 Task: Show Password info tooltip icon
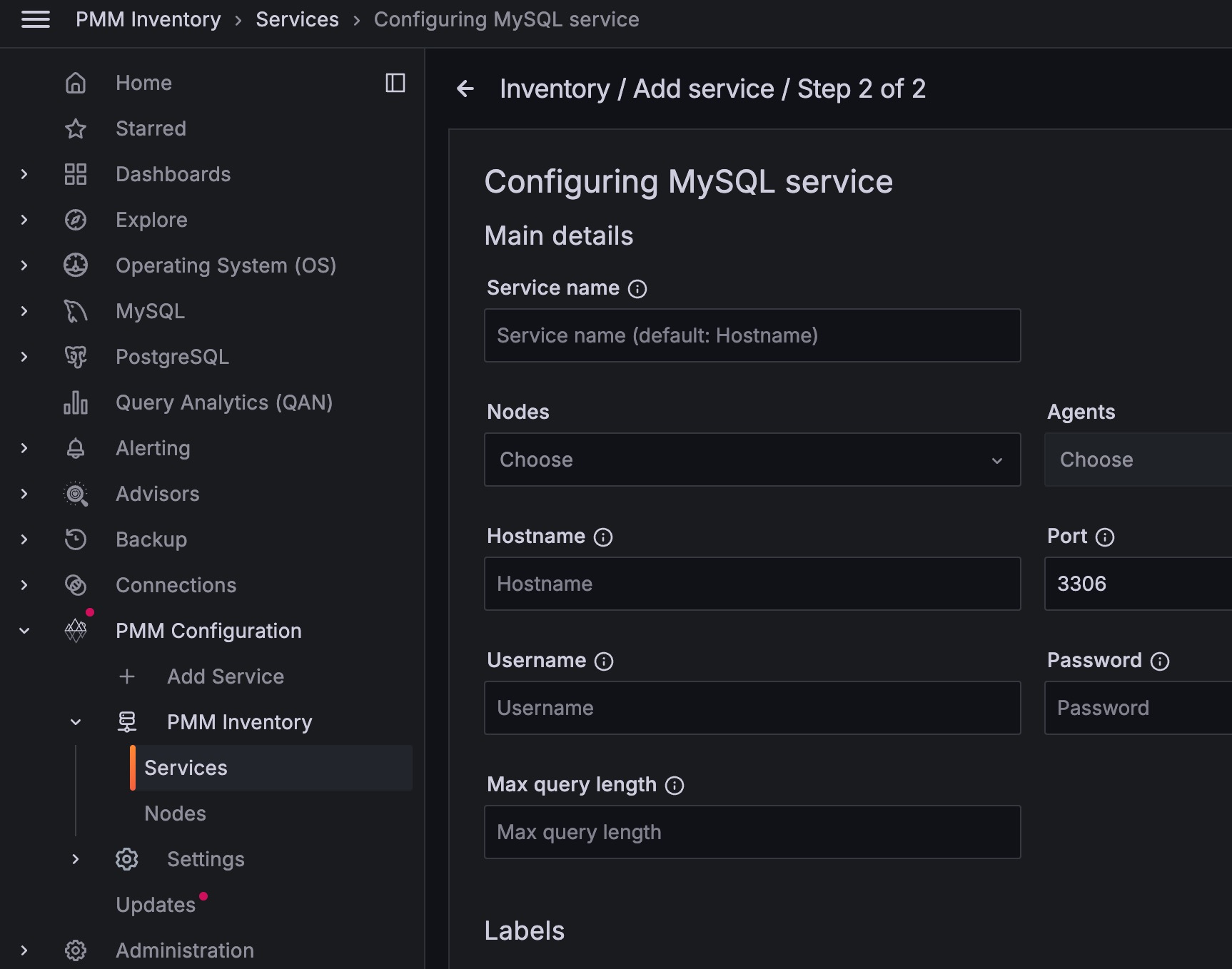click(x=1160, y=661)
